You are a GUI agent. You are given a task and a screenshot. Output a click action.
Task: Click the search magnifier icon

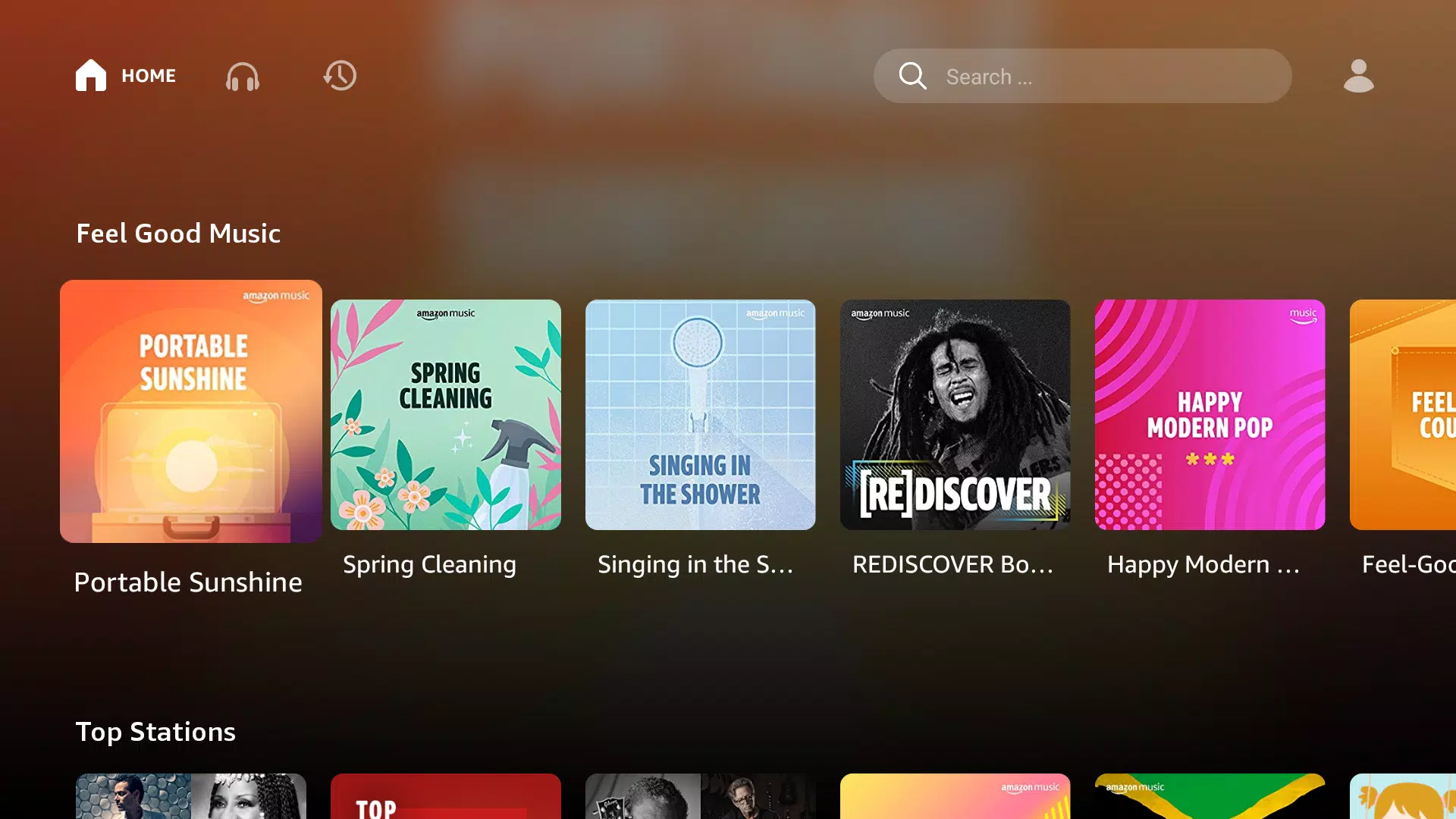912,76
